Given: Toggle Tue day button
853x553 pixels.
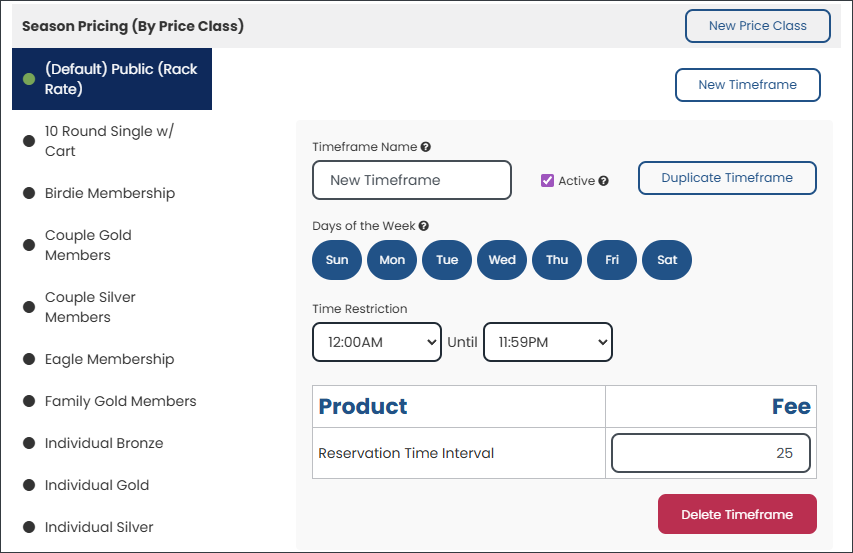Looking at the screenshot, I should click(447, 260).
